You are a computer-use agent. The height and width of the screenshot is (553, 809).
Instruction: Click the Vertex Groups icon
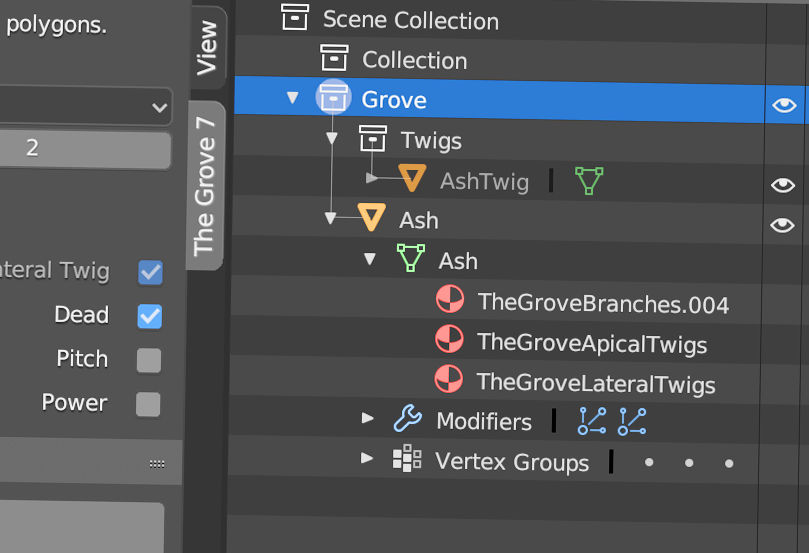click(x=407, y=458)
